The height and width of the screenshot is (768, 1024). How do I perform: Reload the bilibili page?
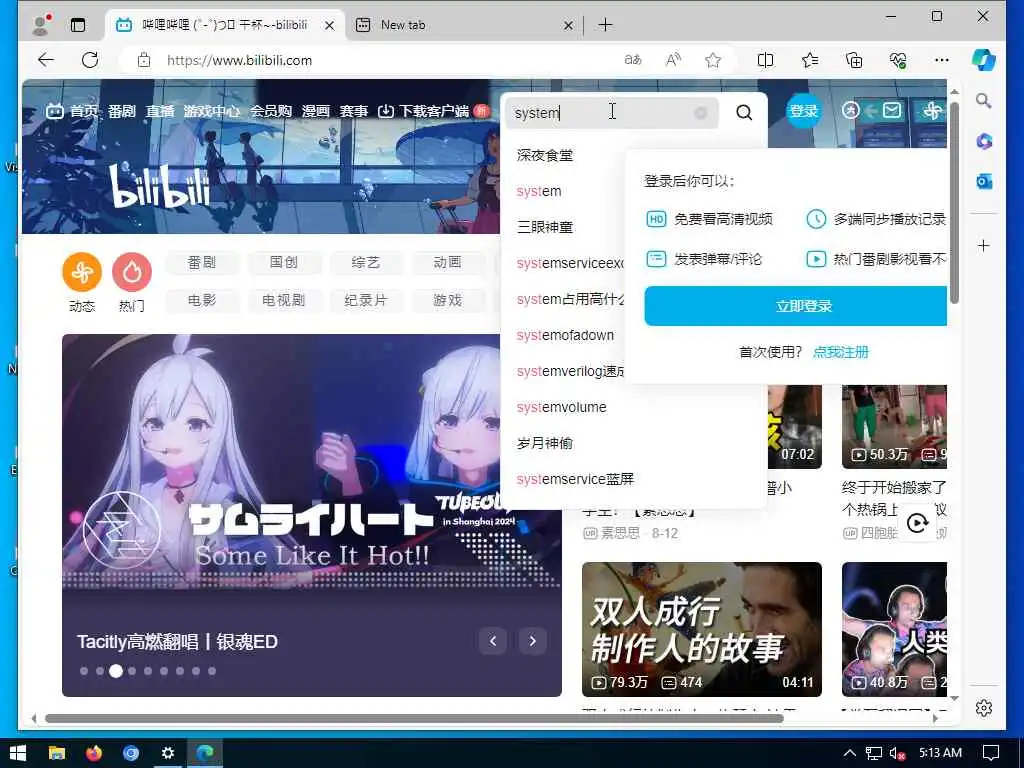[x=90, y=60]
